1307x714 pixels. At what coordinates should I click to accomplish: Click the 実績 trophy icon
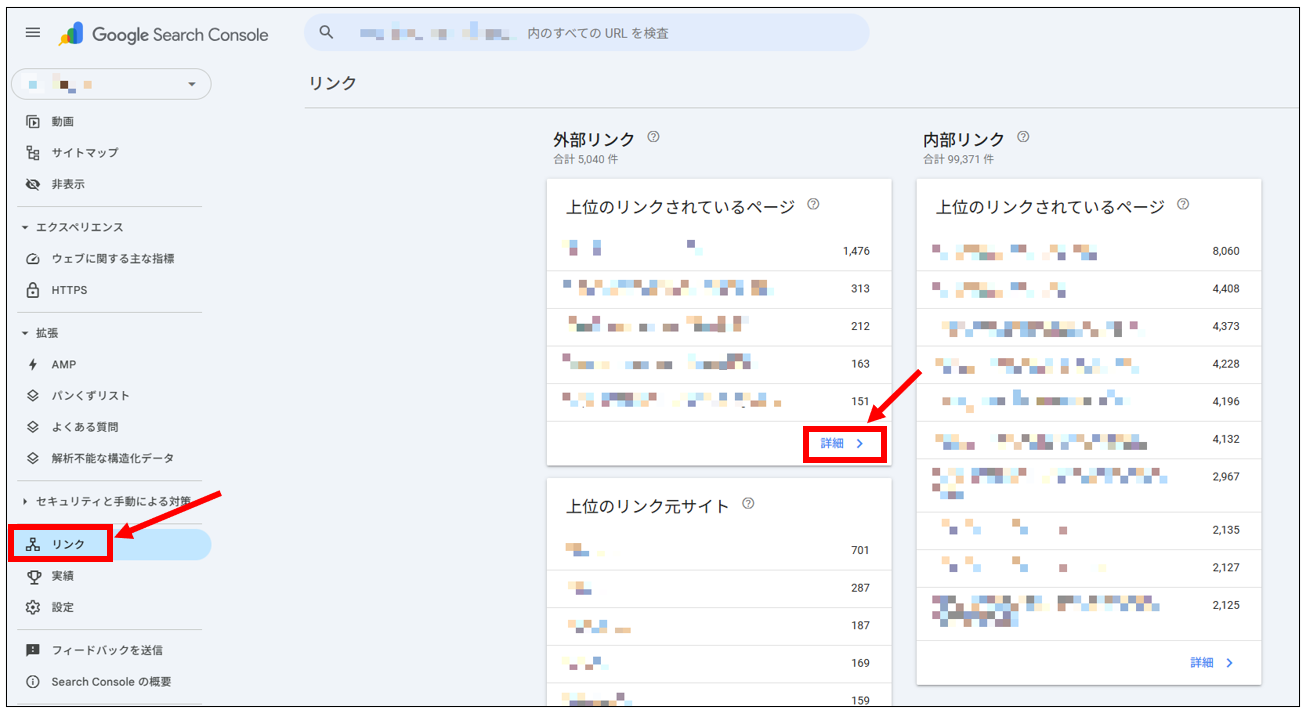click(30, 575)
